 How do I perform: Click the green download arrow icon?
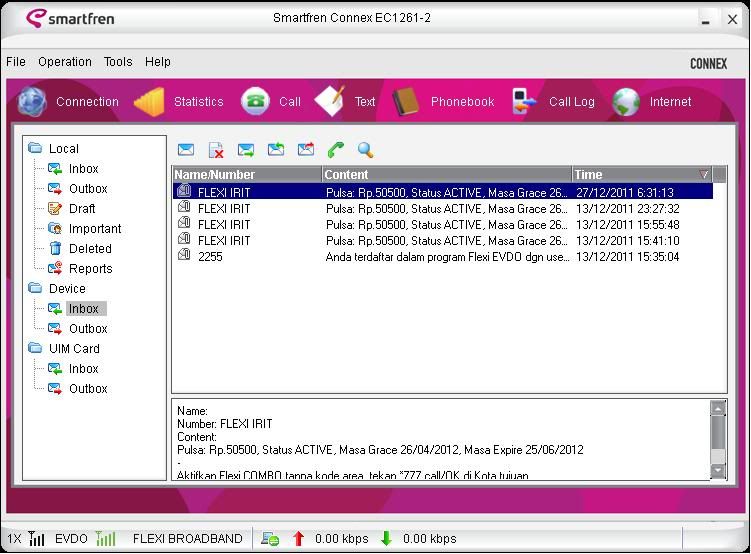(x=386, y=538)
